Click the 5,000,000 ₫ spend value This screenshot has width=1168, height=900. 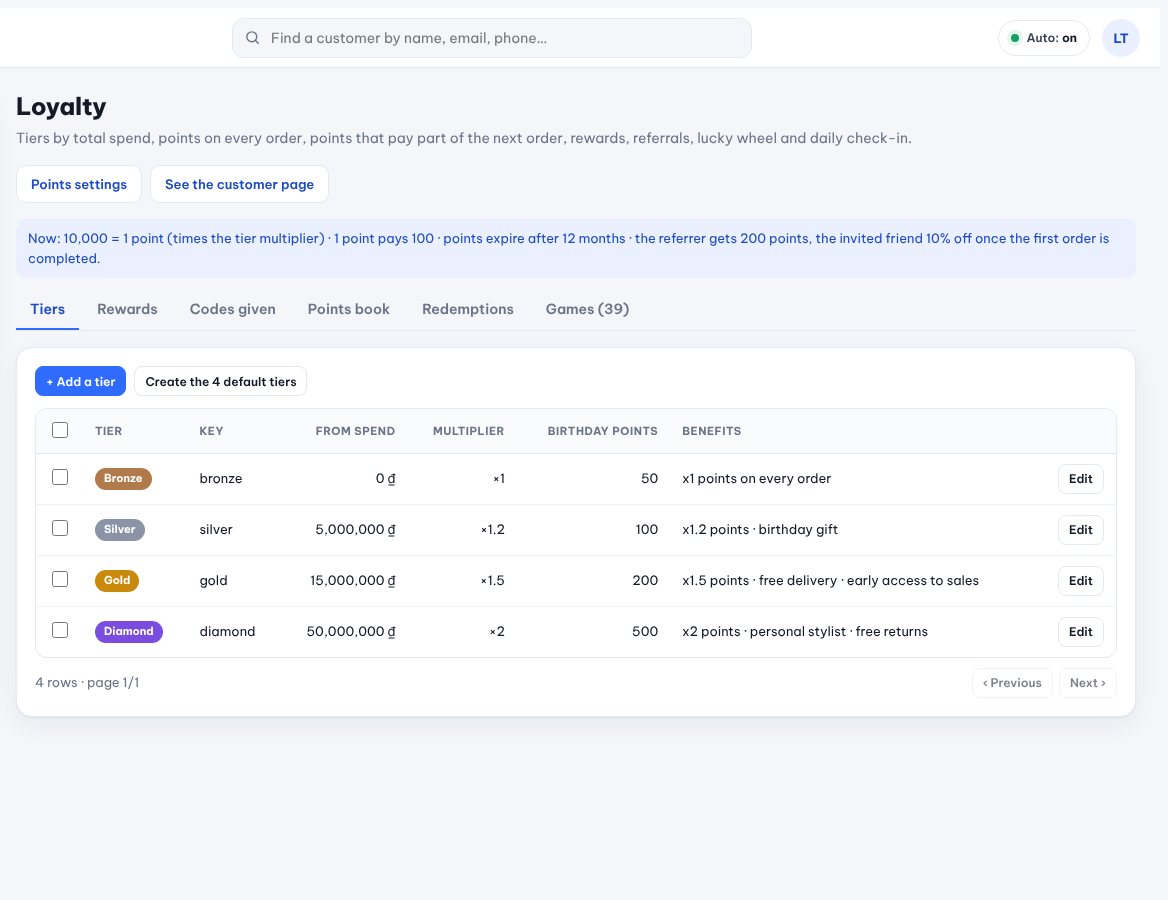[x=355, y=530]
